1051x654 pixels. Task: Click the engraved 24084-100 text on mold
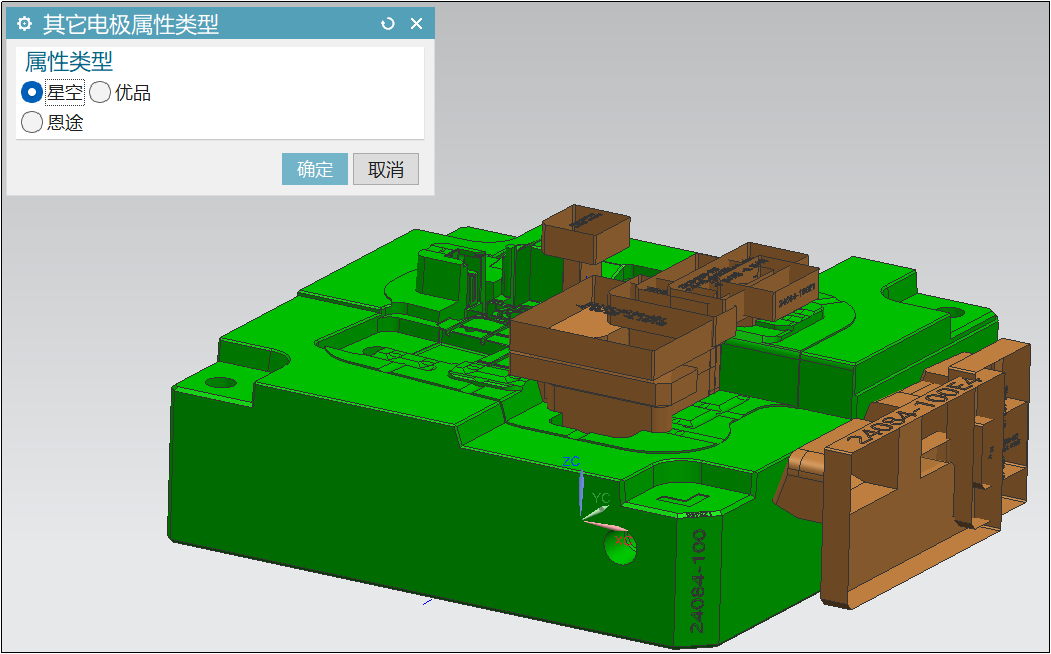(x=698, y=580)
